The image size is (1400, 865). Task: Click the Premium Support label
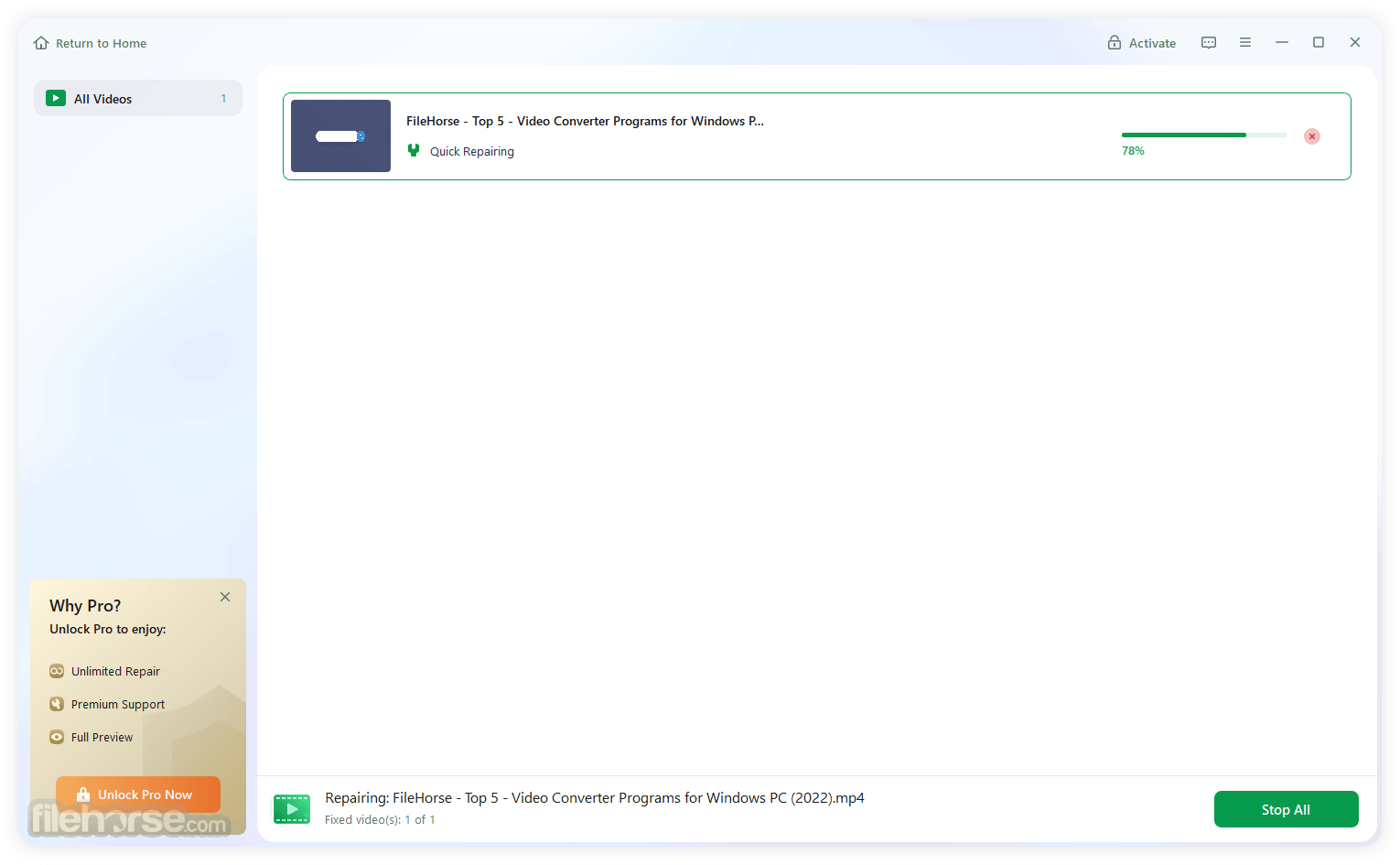118,705
